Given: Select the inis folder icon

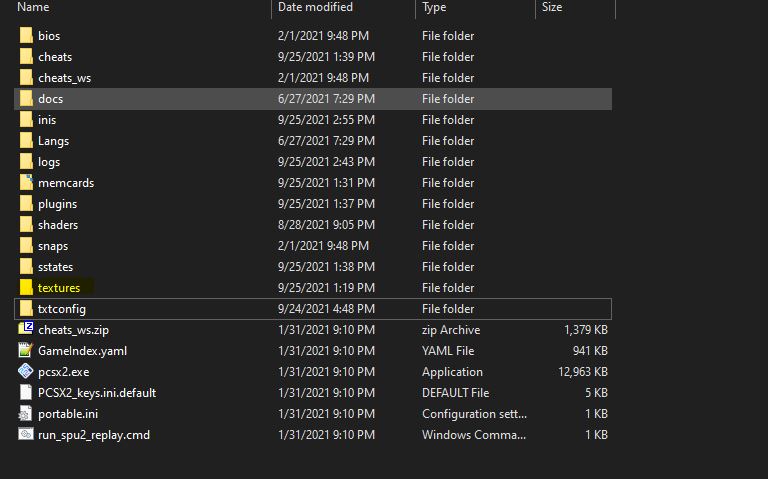Looking at the screenshot, I should click(26, 120).
